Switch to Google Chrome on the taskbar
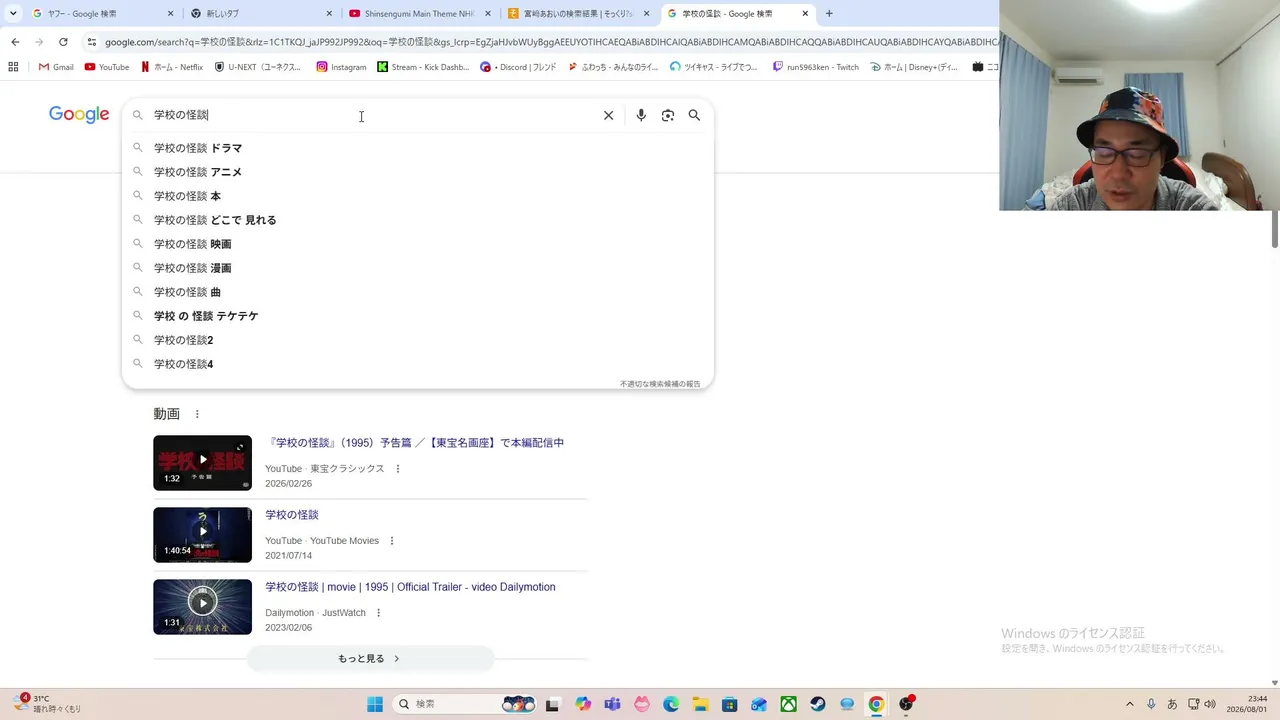Screen dimensions: 1280x720 pos(876,704)
